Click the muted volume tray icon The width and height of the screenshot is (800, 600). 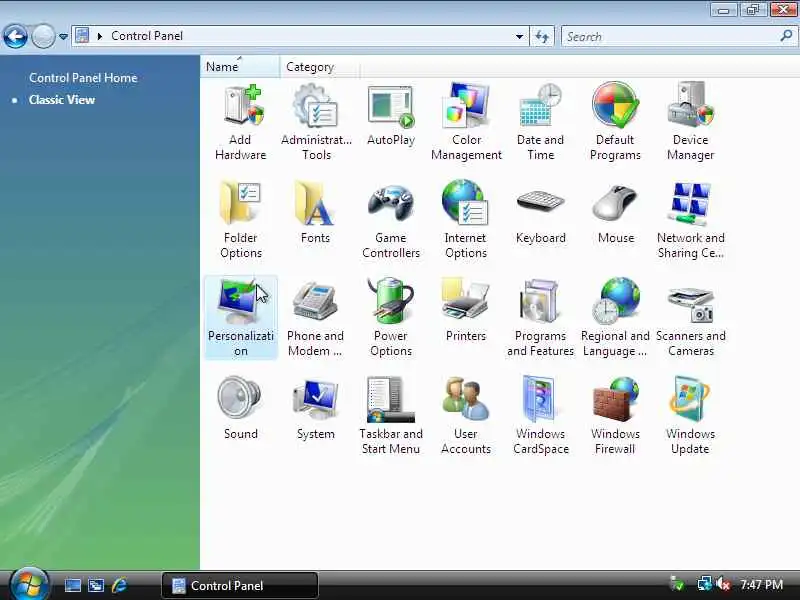(723, 584)
